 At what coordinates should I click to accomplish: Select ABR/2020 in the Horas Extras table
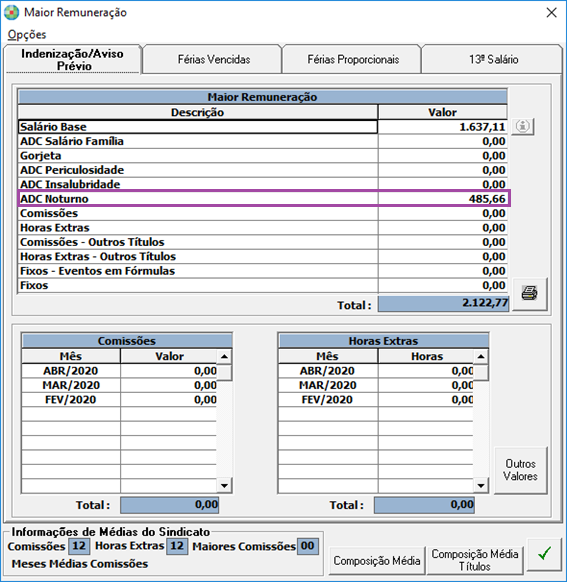(x=328, y=371)
